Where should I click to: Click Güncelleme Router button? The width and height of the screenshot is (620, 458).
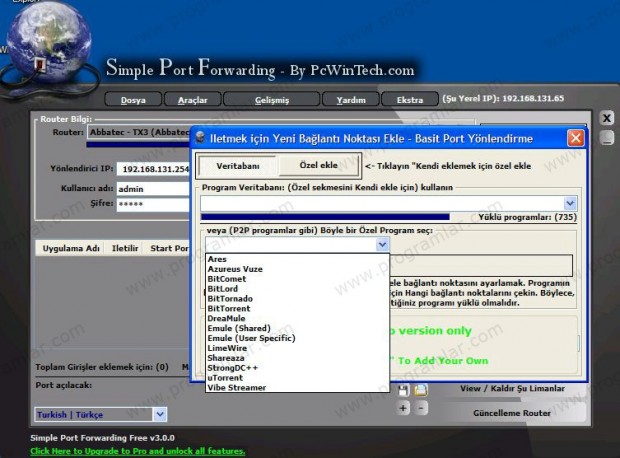point(512,413)
